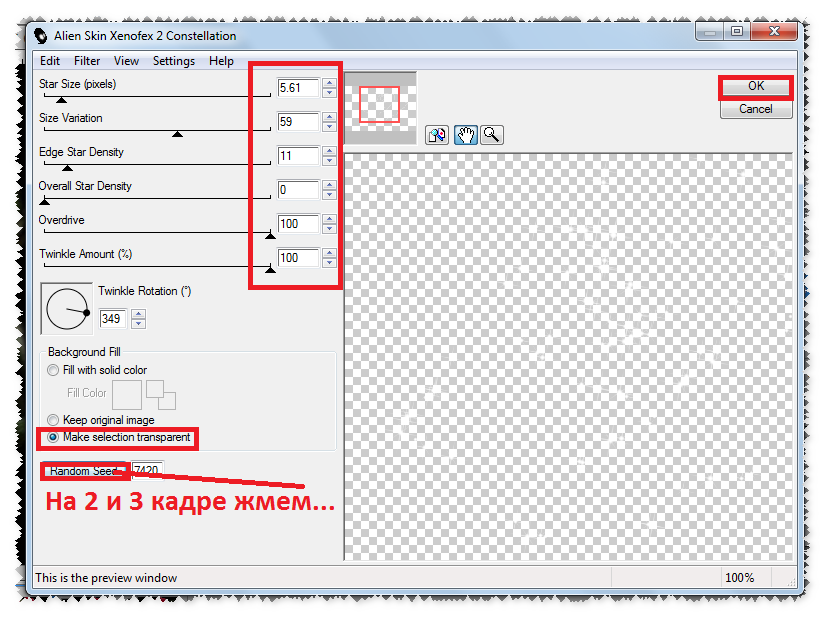
Task: Decrease Overdrive with down arrow
Action: (329, 229)
